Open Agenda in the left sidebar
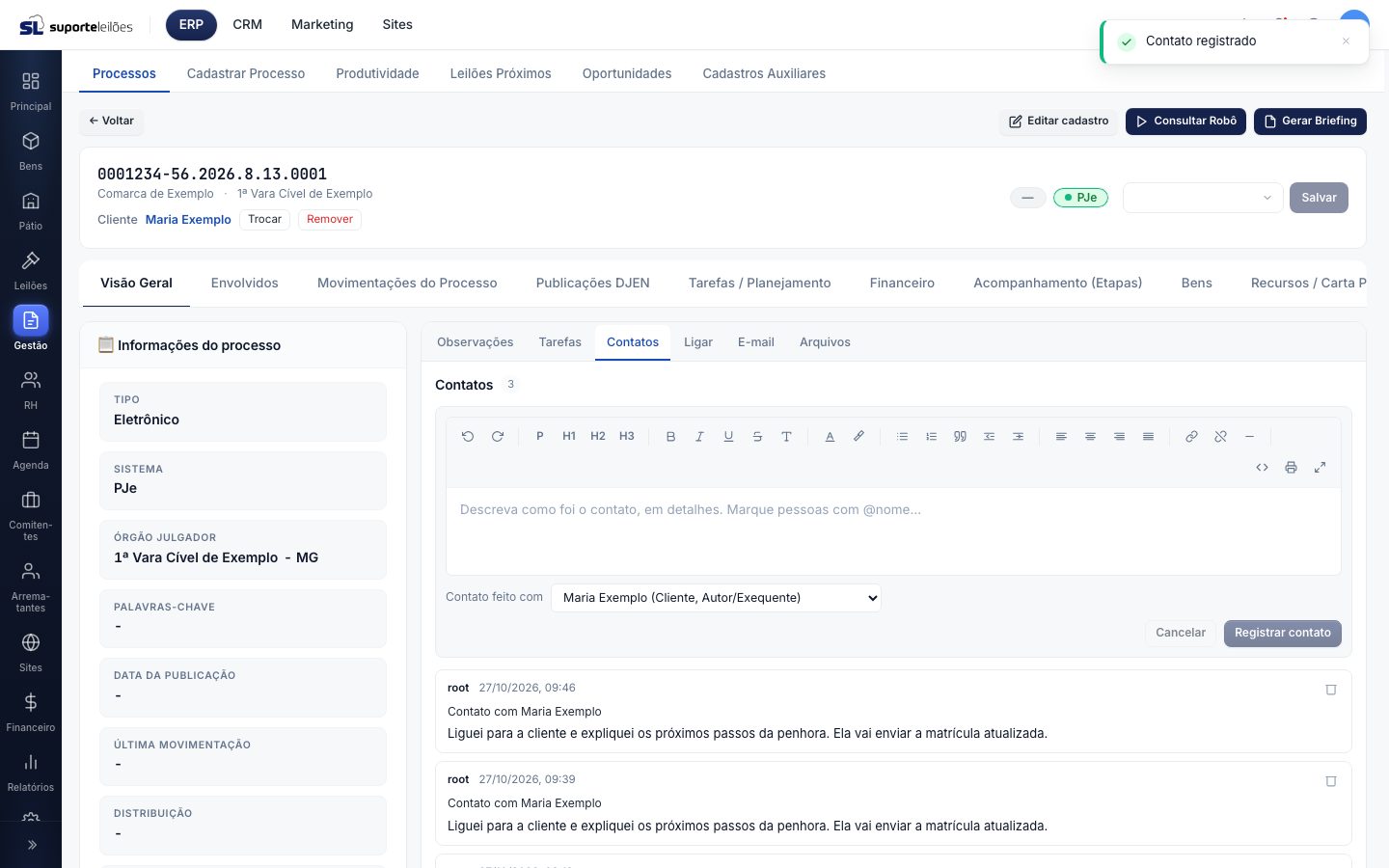This screenshot has width=1389, height=868. point(31,450)
